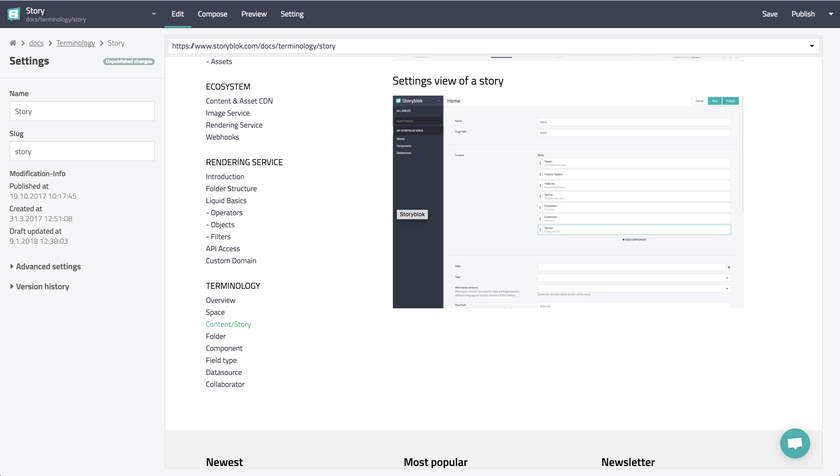
Task: Publish the story
Action: click(803, 14)
